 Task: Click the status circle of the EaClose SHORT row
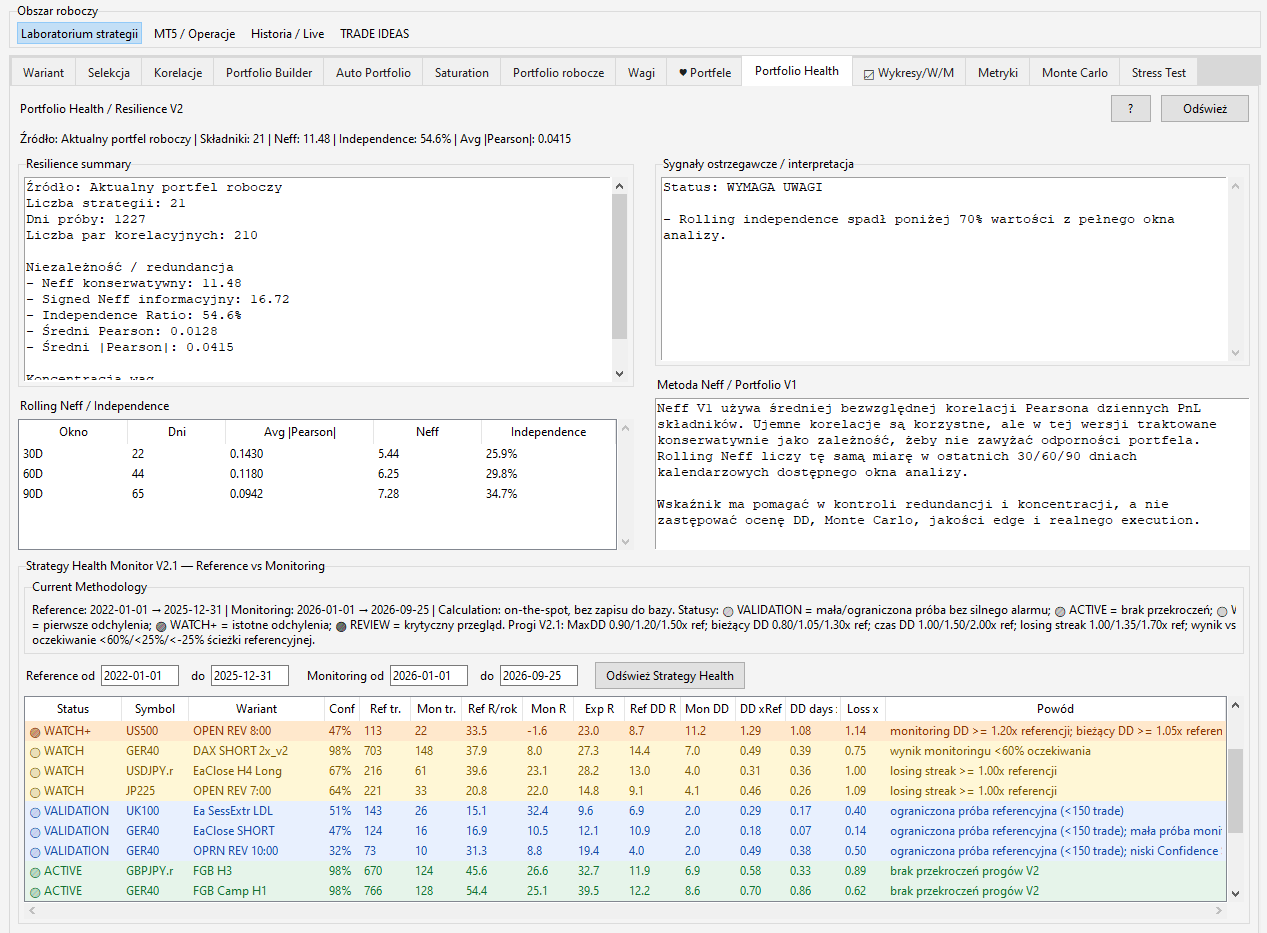click(x=35, y=831)
